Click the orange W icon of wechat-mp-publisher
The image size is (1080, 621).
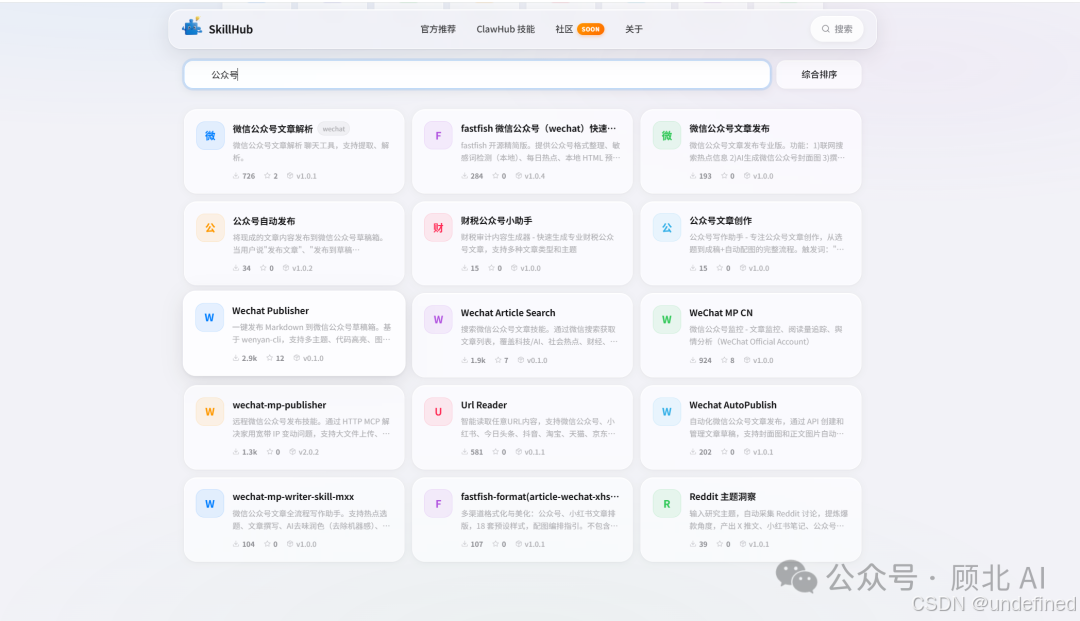click(x=210, y=412)
